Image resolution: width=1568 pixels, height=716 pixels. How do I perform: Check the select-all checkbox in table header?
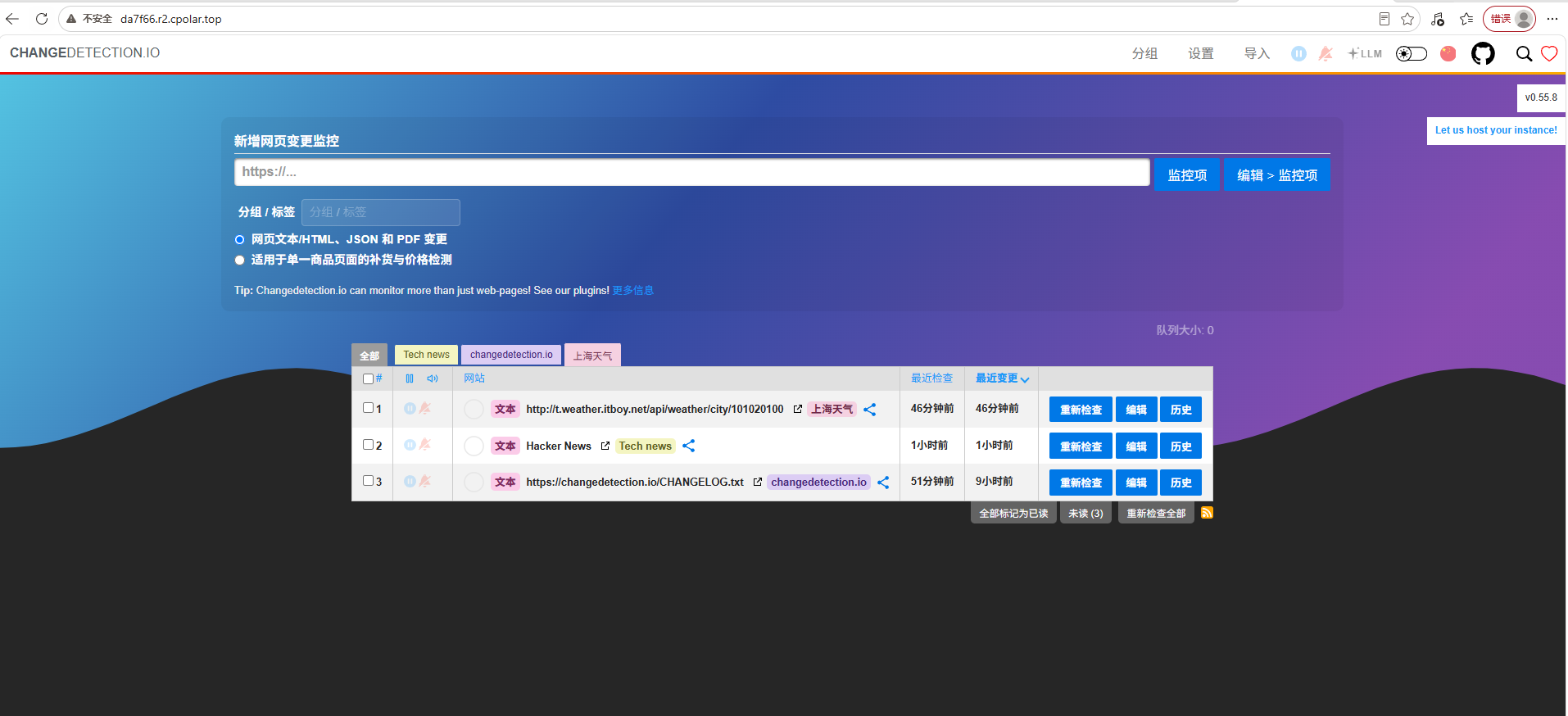tap(368, 378)
